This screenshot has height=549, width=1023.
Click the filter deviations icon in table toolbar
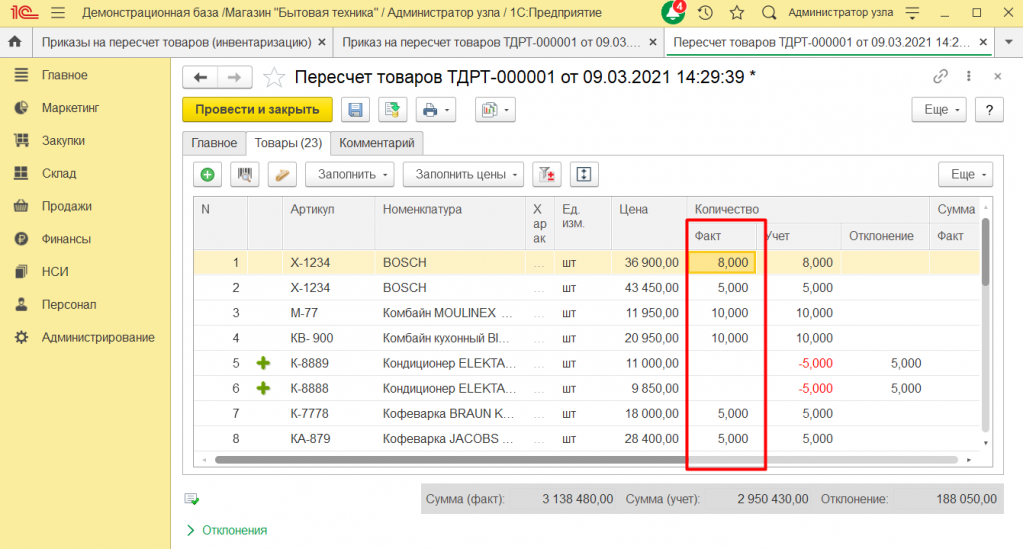[547, 174]
